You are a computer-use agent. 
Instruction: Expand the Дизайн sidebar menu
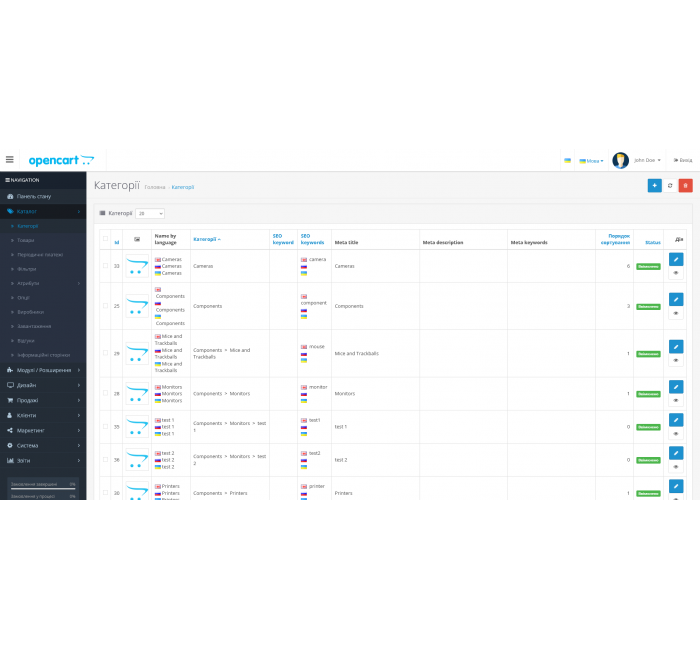43,385
